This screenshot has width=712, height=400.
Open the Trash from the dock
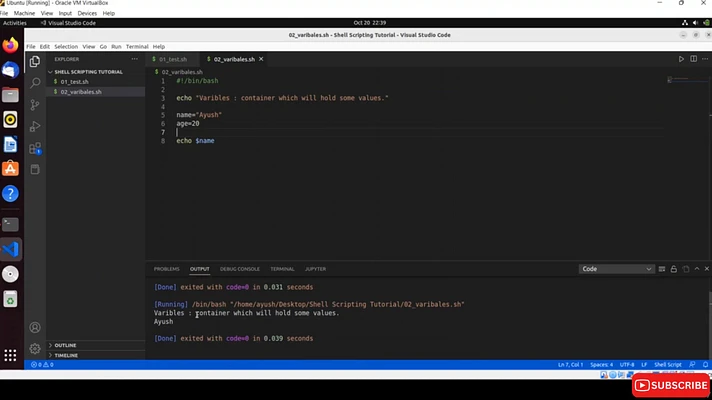10,299
